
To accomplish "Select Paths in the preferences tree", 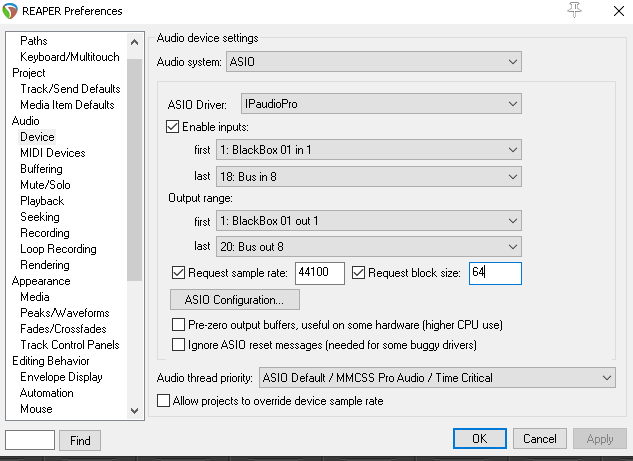I will (x=34, y=41).
